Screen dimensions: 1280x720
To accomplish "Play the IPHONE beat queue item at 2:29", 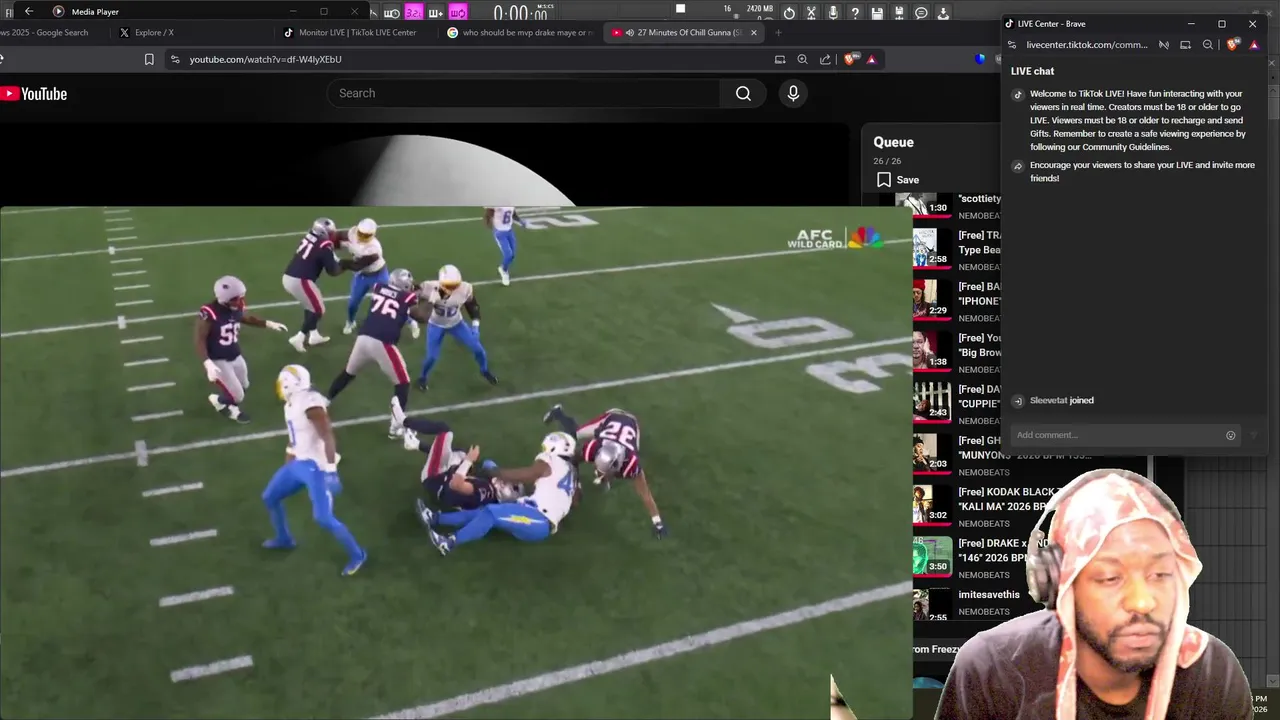I will click(x=957, y=299).
